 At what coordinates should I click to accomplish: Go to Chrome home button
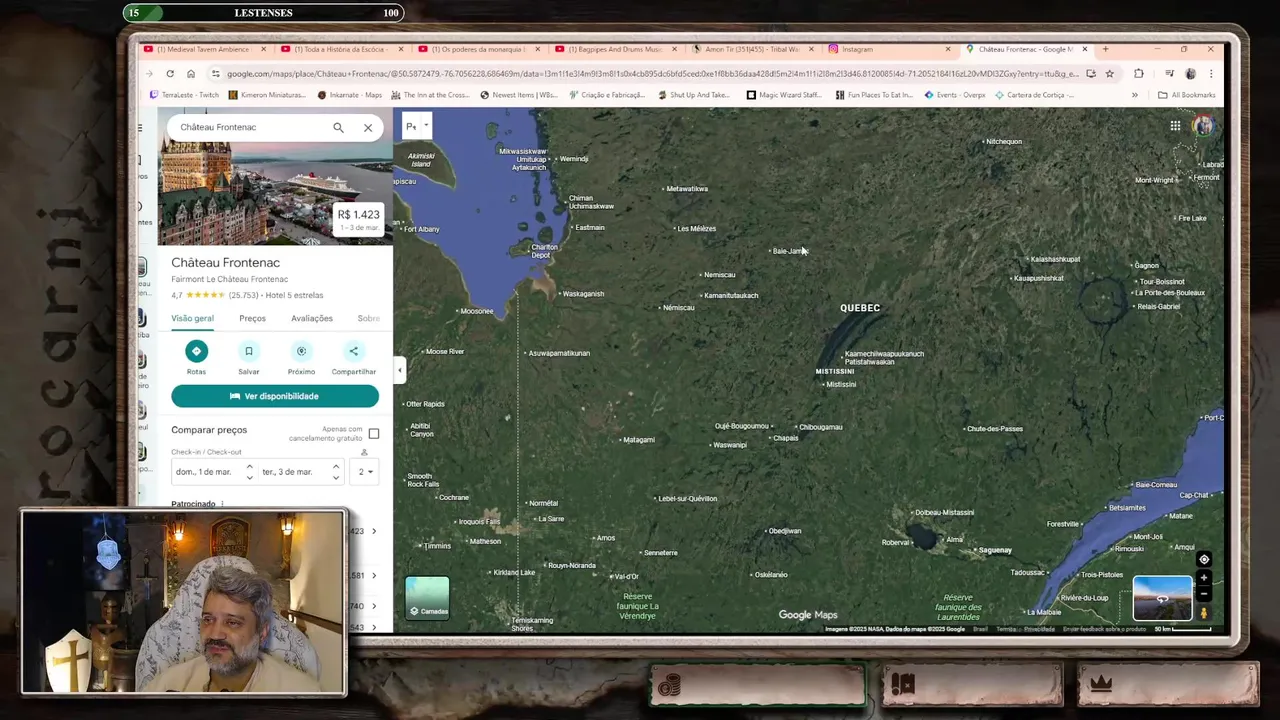point(191,74)
